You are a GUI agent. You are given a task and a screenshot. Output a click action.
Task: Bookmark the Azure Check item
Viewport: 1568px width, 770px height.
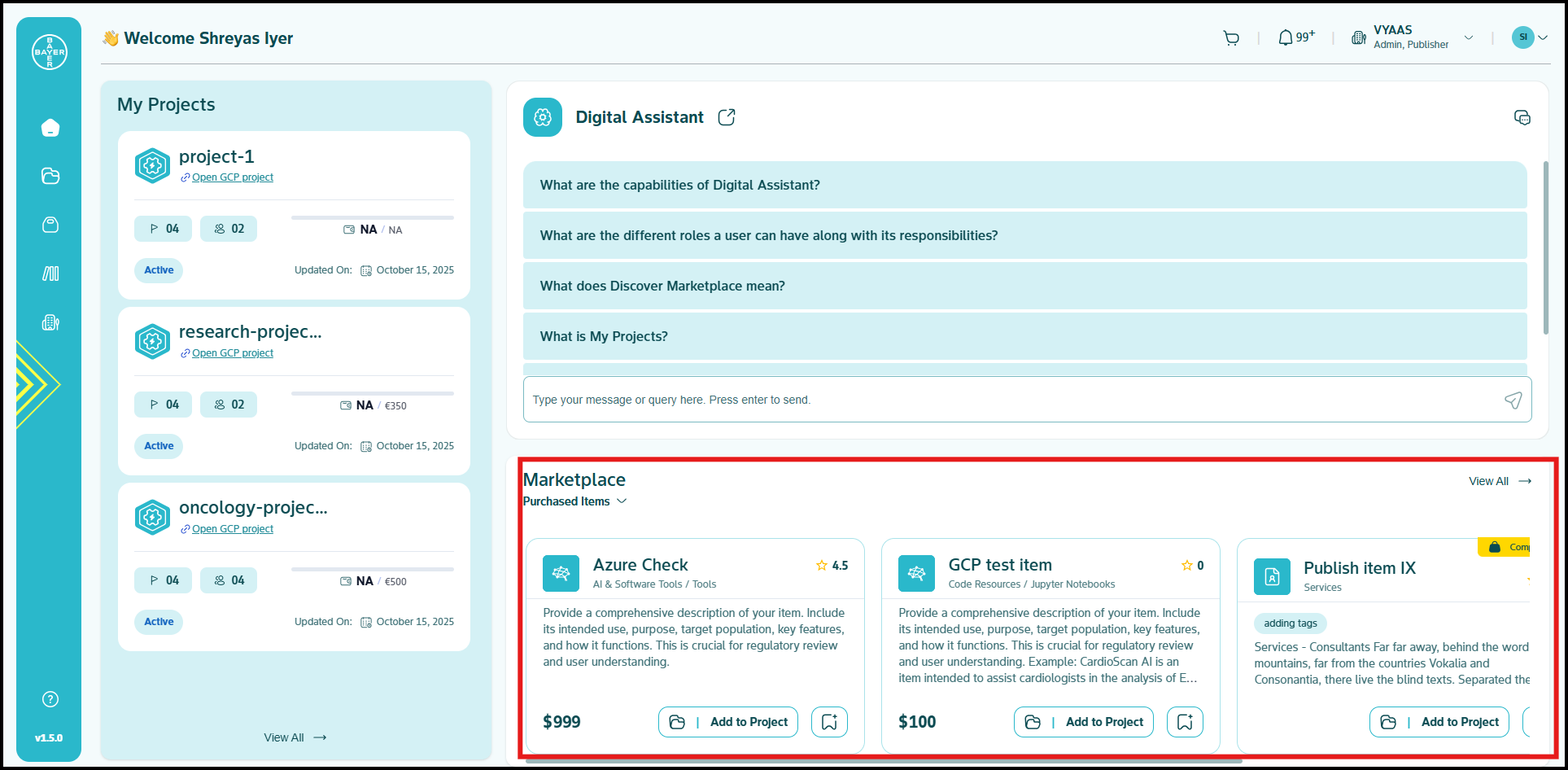[x=829, y=722]
